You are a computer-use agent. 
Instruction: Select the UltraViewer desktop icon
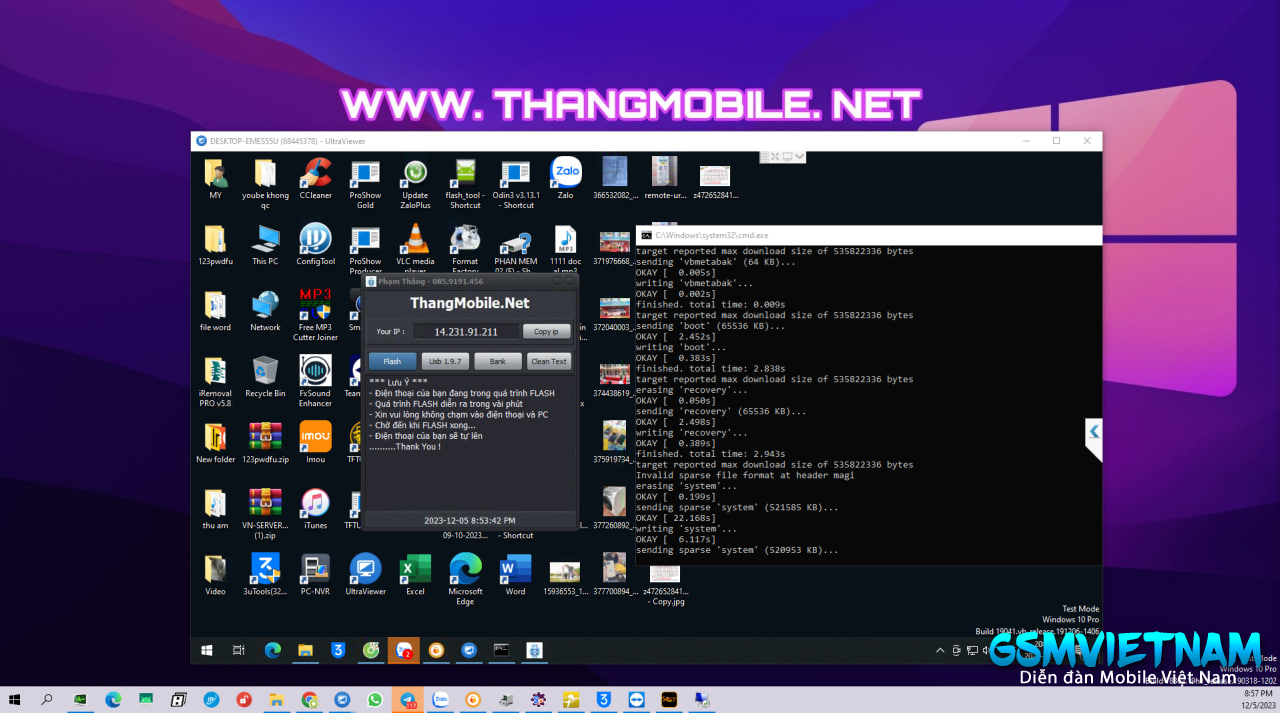tap(365, 575)
